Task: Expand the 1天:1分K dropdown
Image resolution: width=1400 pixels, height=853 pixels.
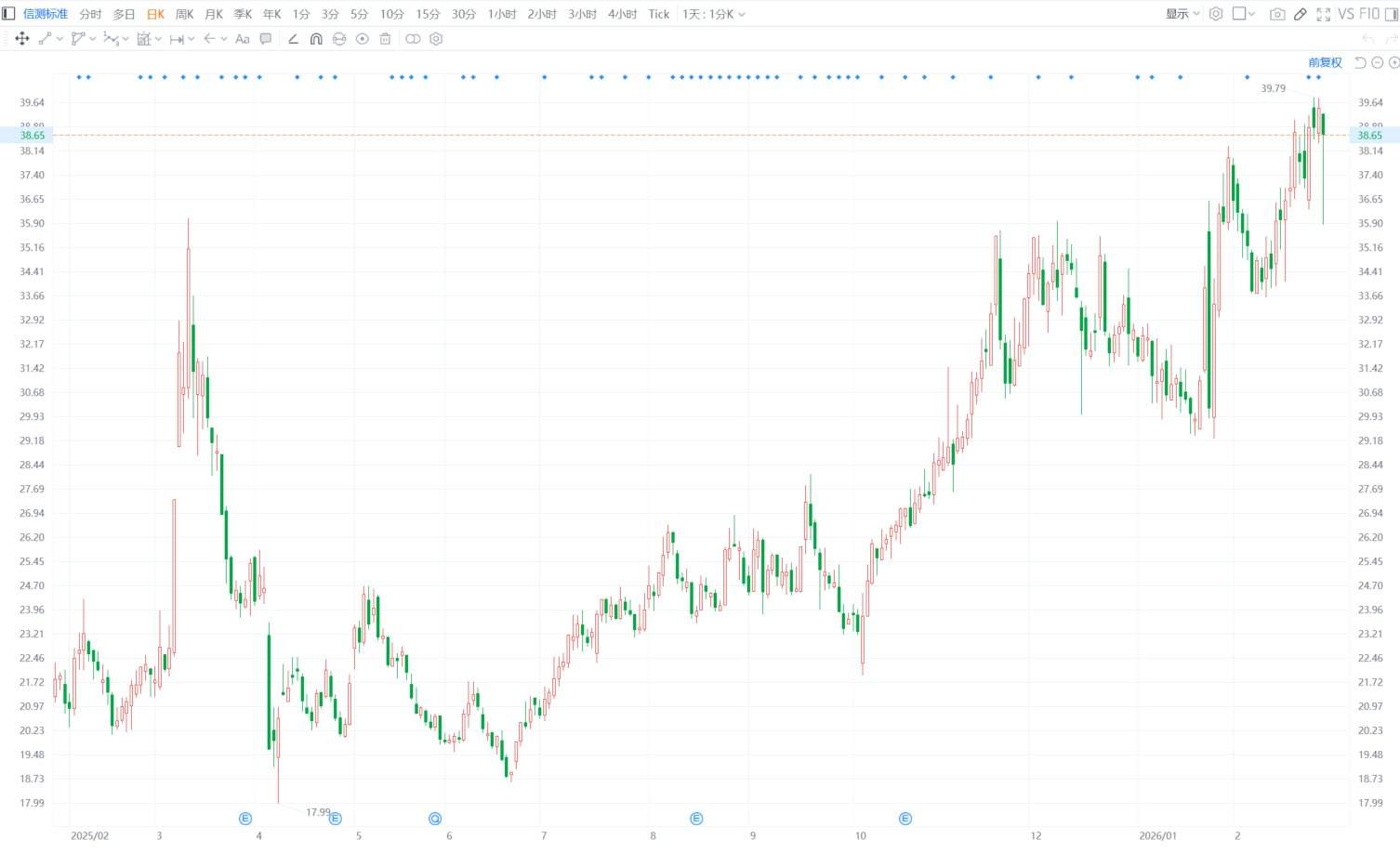Action: (x=713, y=14)
